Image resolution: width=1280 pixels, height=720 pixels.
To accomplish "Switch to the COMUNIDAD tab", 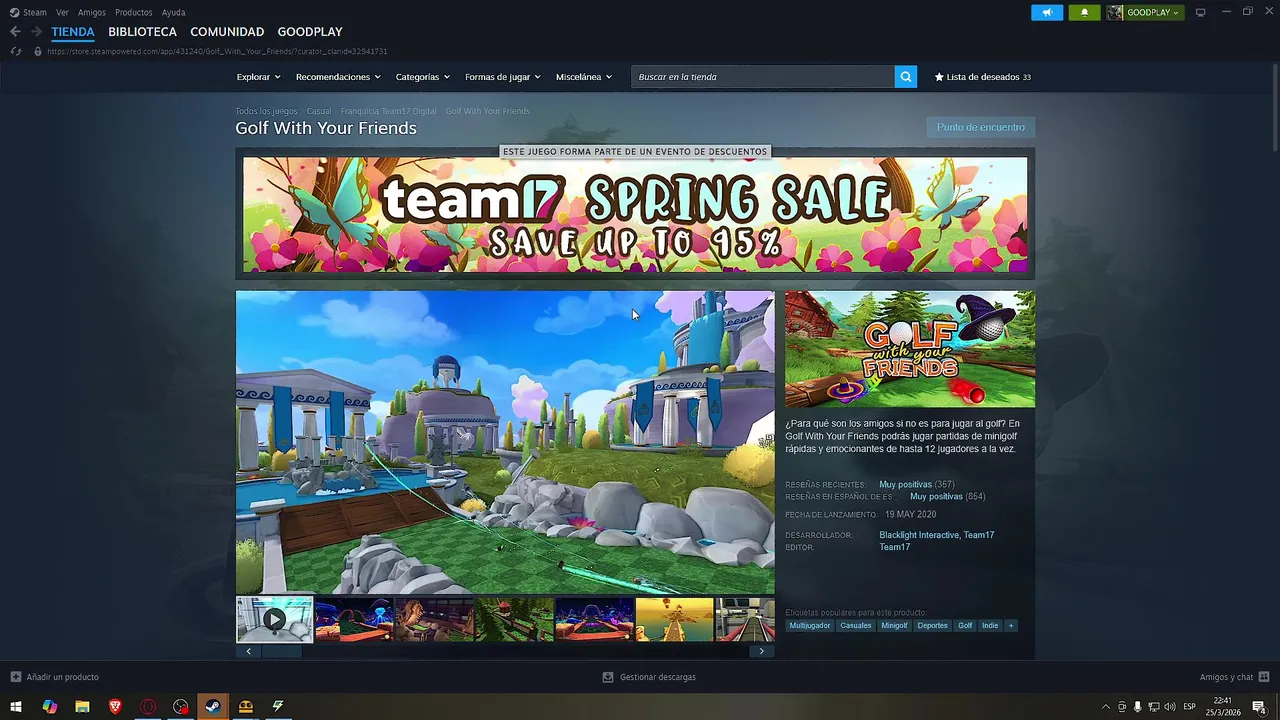I will [227, 32].
